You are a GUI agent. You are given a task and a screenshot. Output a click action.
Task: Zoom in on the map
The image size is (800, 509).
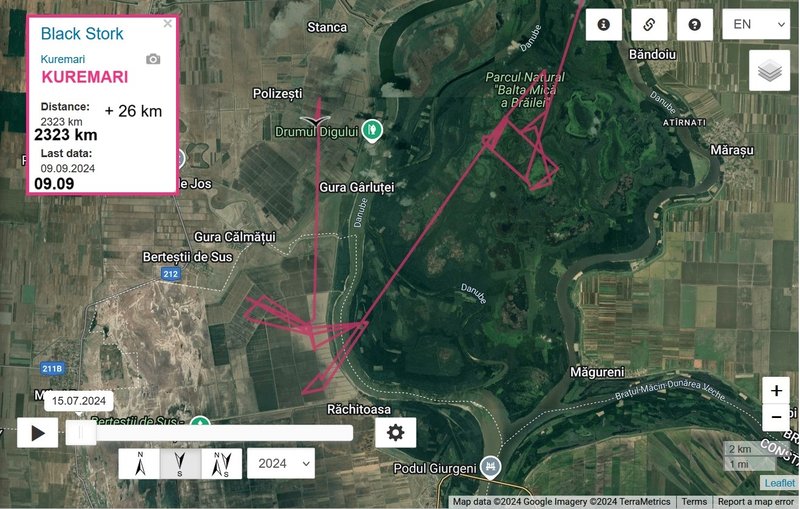click(x=776, y=391)
